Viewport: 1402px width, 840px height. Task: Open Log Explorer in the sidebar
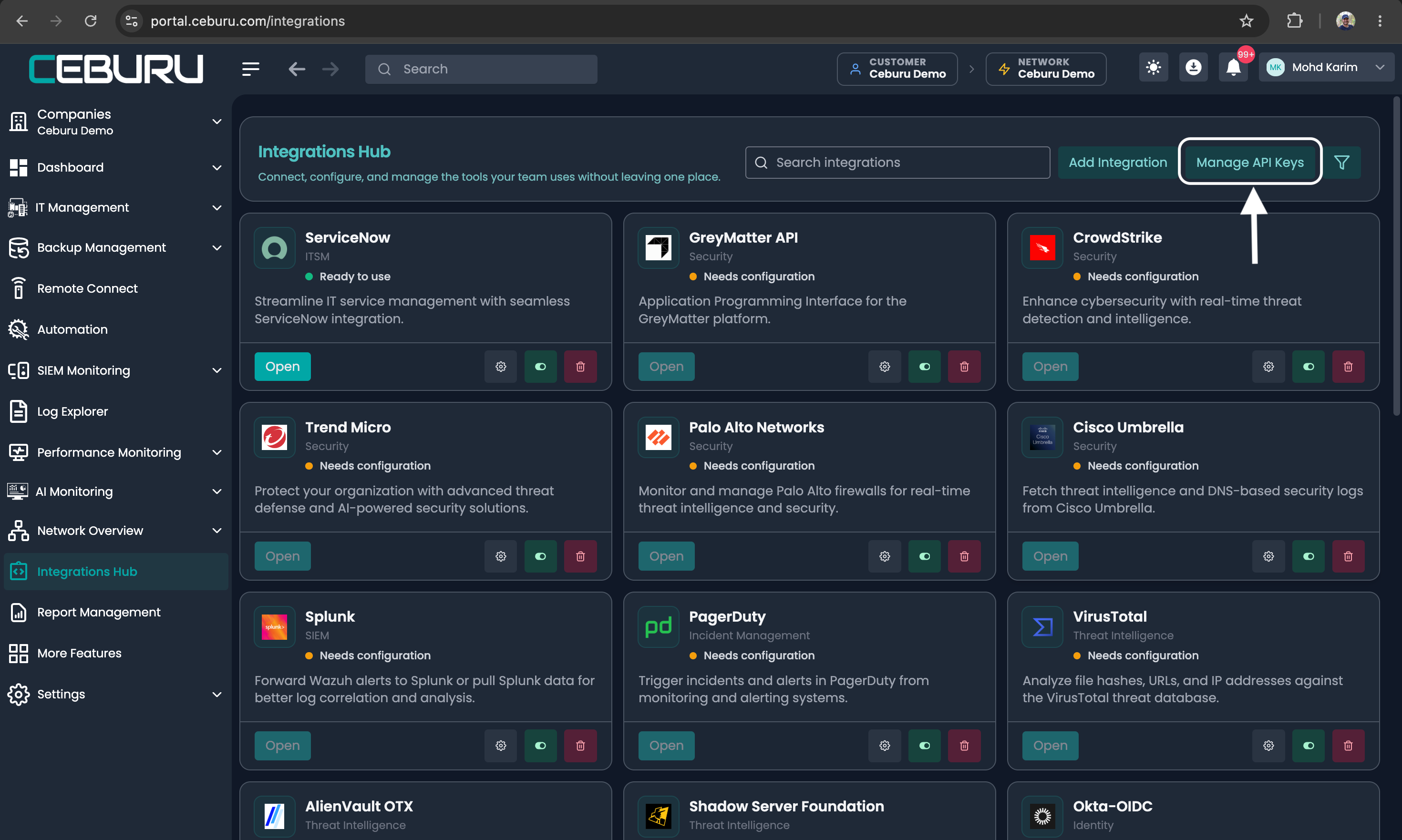click(115, 411)
